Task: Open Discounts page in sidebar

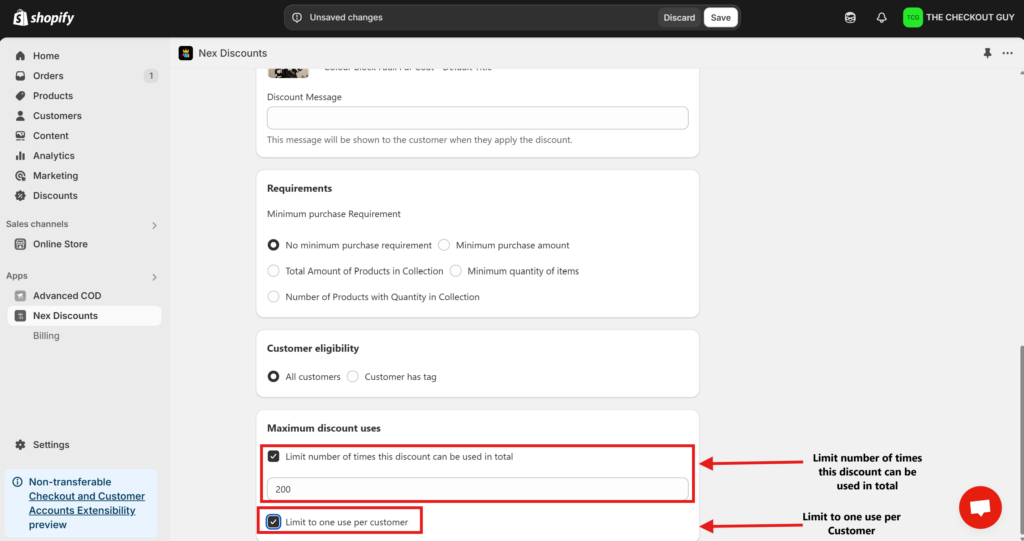Action: click(55, 195)
